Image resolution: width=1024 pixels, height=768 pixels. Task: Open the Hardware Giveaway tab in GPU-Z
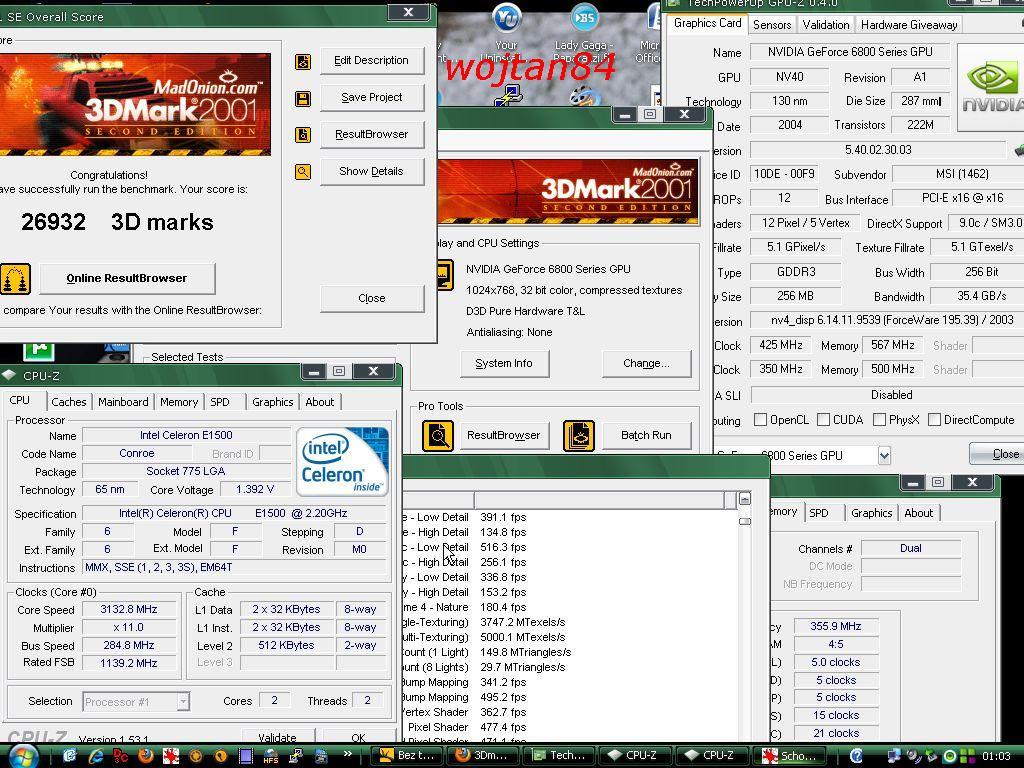[x=909, y=25]
